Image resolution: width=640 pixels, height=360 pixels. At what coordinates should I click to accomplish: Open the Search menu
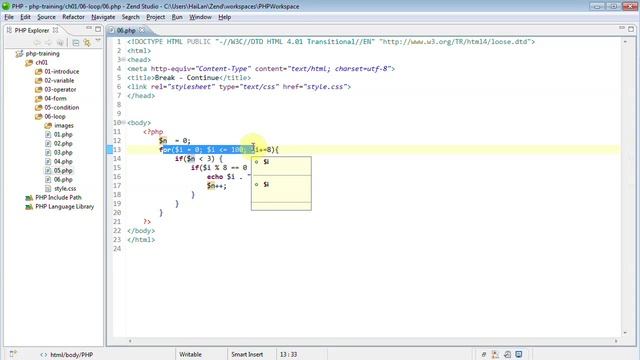131,17
